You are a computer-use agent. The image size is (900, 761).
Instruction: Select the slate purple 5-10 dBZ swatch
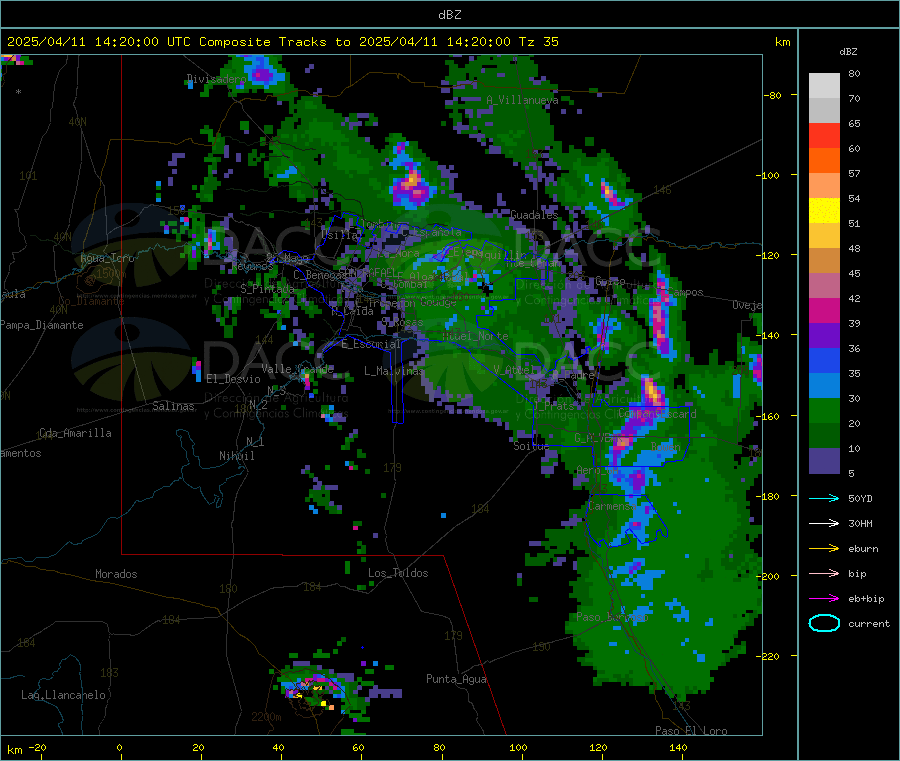coord(824,460)
